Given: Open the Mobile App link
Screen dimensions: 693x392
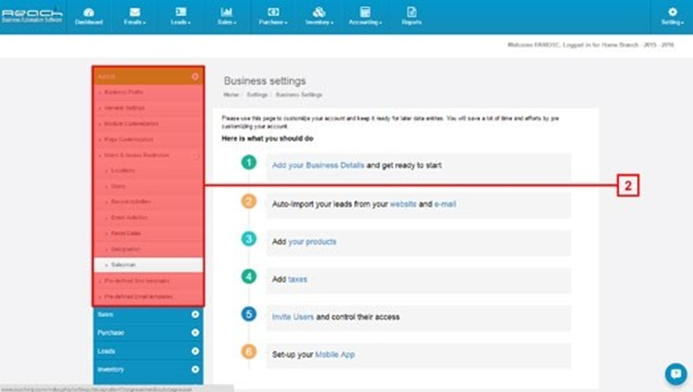Looking at the screenshot, I should point(335,354).
